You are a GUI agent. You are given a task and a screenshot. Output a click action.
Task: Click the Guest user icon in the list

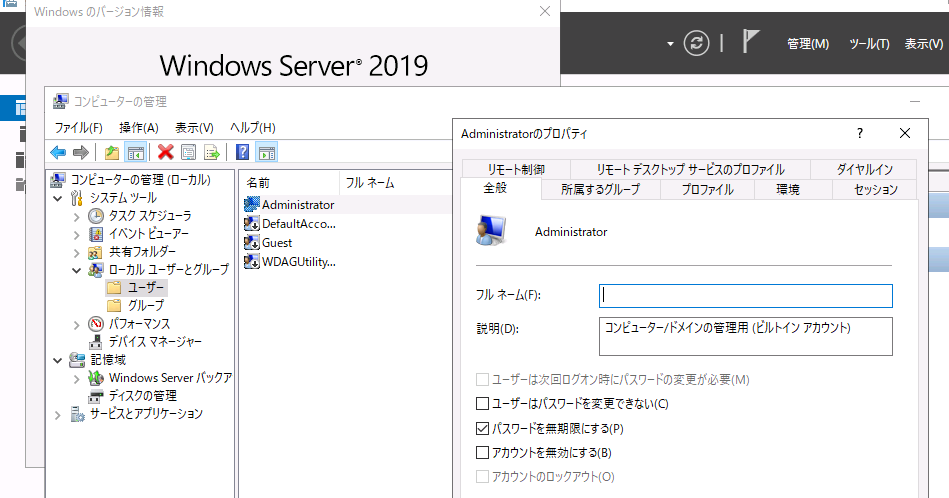pos(251,243)
